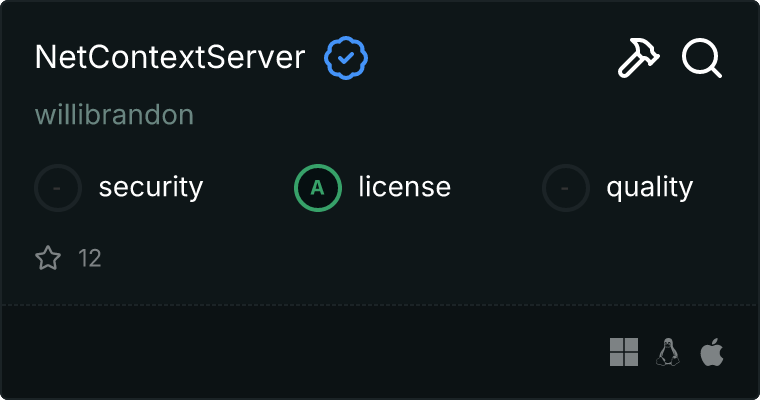Select the license label
Viewport: 760px width, 400px height.
click(404, 187)
